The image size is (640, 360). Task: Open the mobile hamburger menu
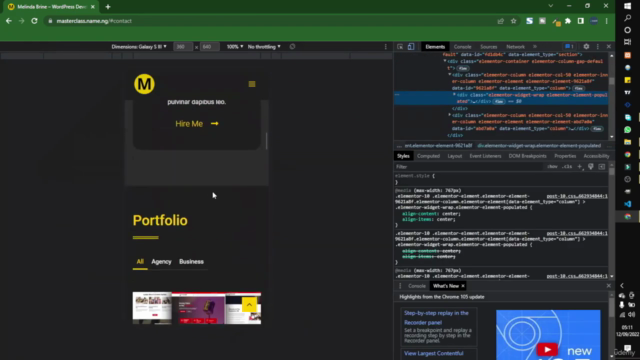coord(252,84)
